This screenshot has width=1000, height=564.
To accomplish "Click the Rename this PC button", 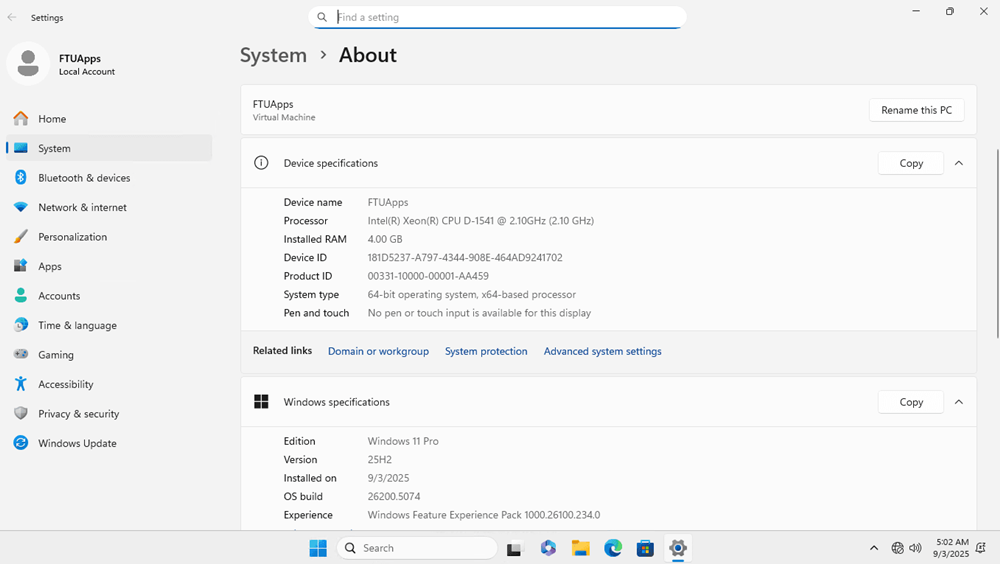I will click(x=916, y=110).
